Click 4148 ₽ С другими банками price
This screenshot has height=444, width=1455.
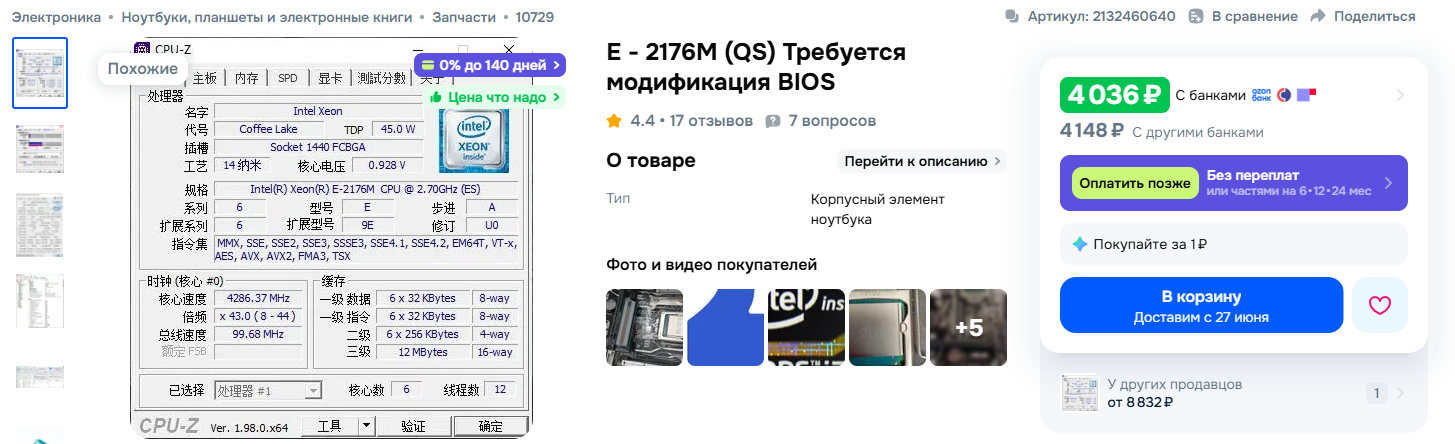1161,131
